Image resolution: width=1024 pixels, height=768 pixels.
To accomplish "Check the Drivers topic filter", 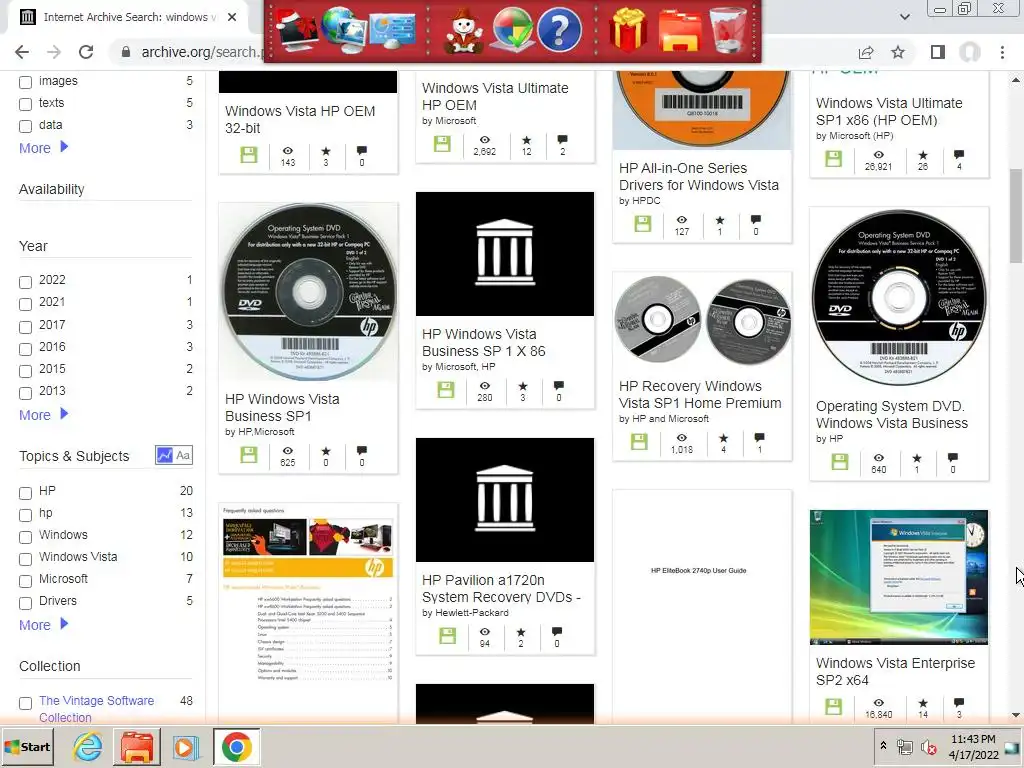I will pos(25,603).
